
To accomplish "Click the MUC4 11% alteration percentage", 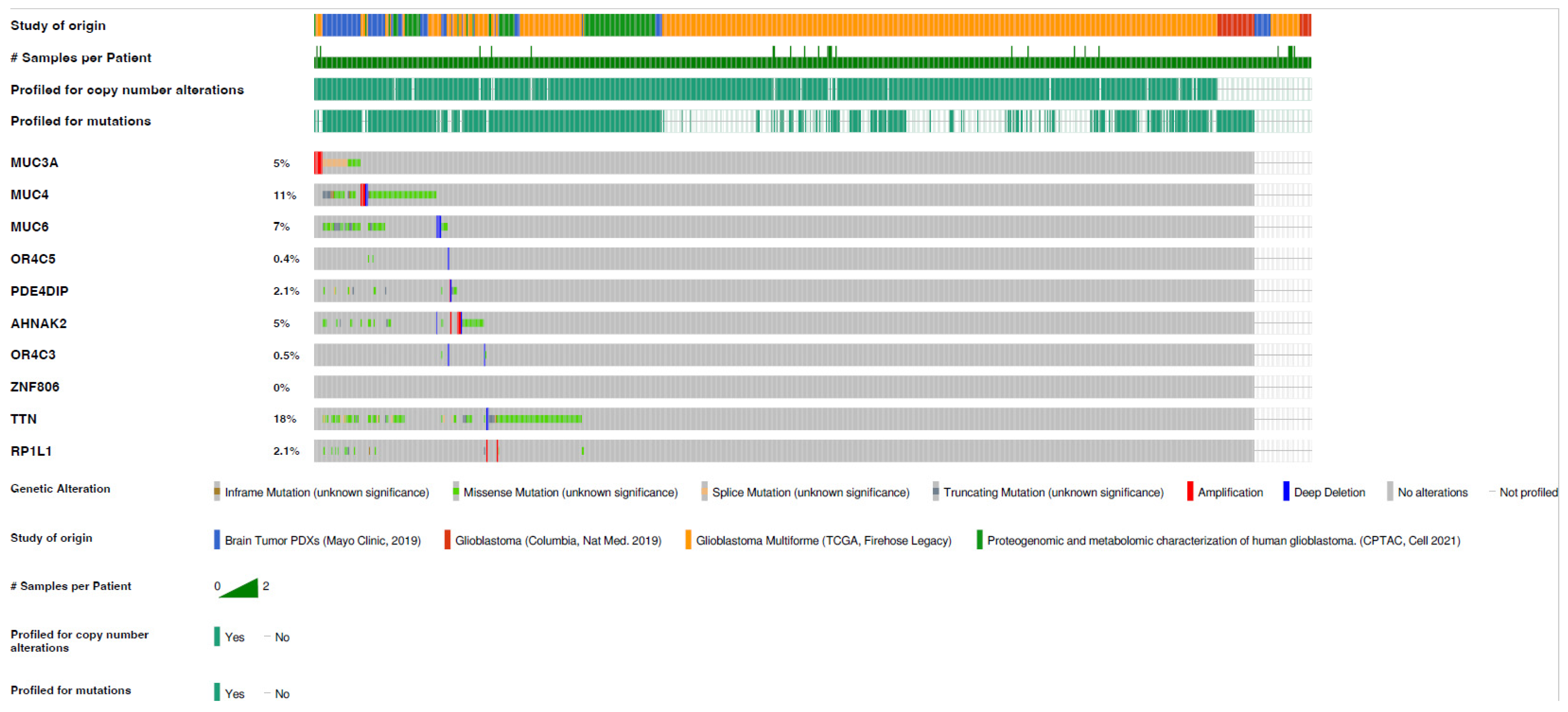I will [284, 195].
